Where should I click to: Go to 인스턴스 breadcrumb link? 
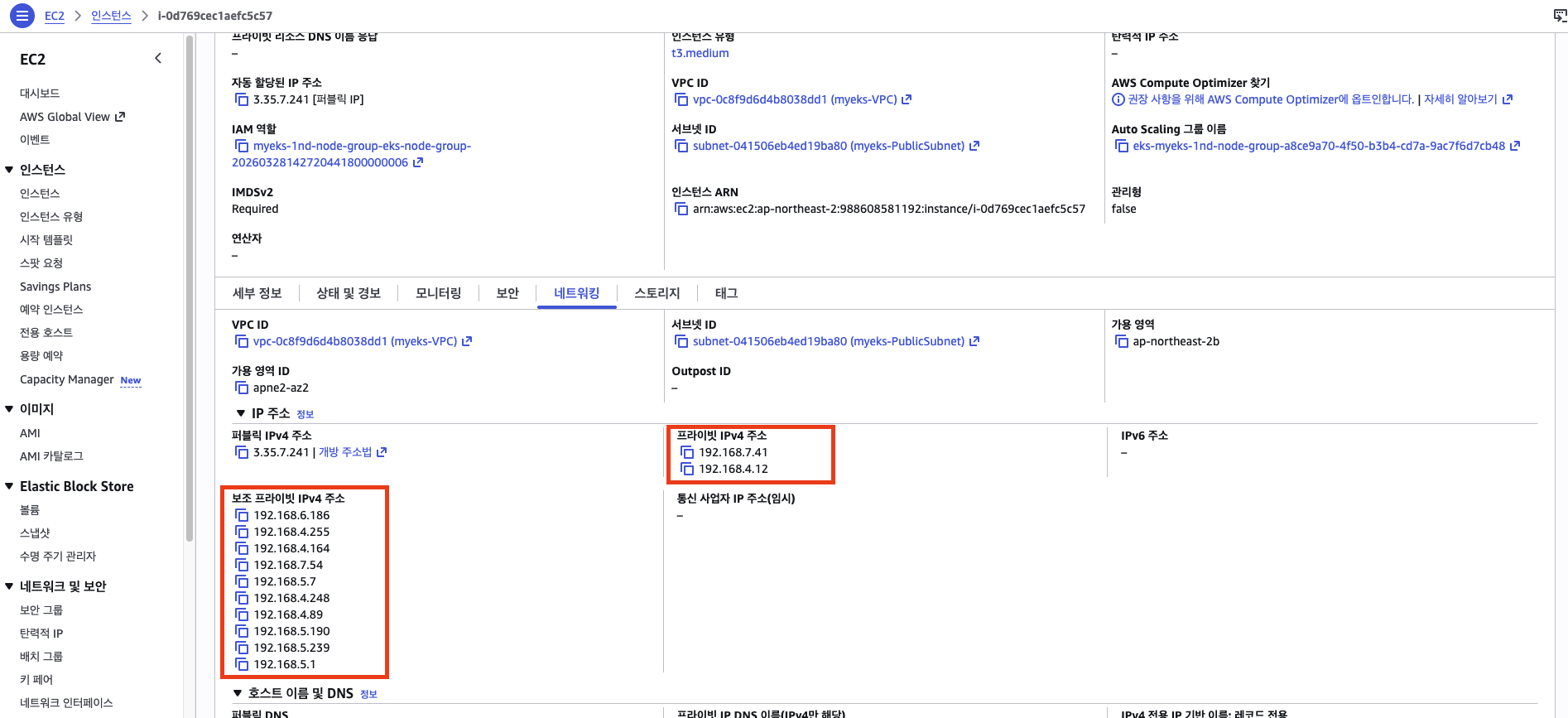pyautogui.click(x=111, y=16)
